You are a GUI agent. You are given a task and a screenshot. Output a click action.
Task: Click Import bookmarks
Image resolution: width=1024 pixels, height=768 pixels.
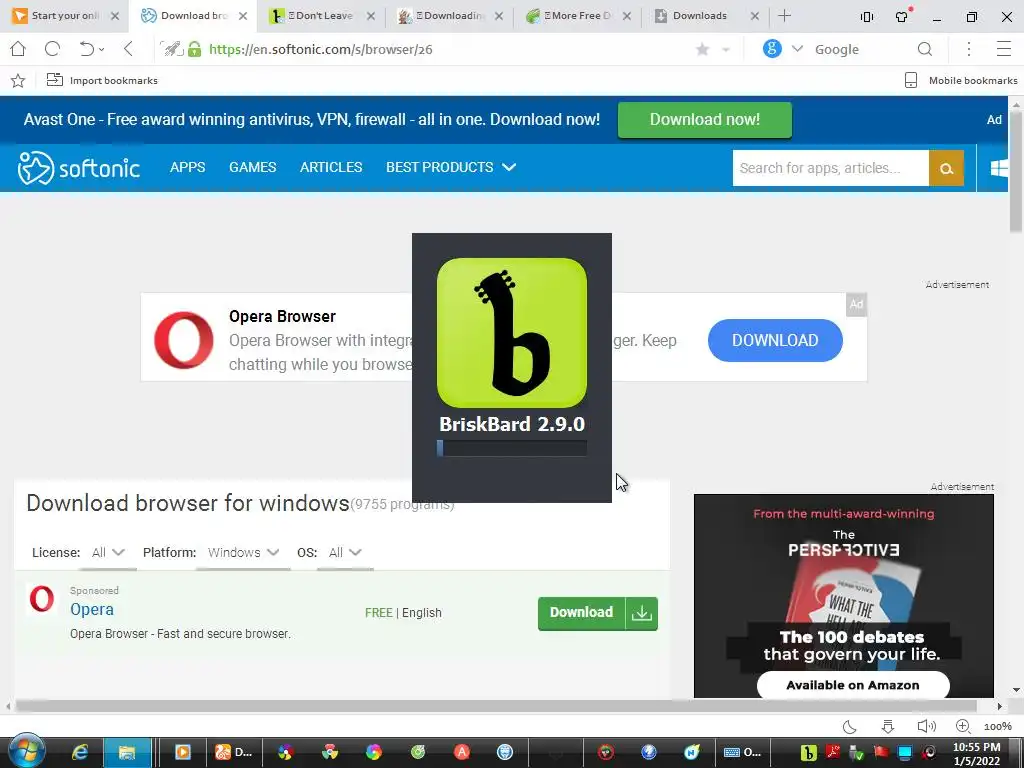[102, 80]
